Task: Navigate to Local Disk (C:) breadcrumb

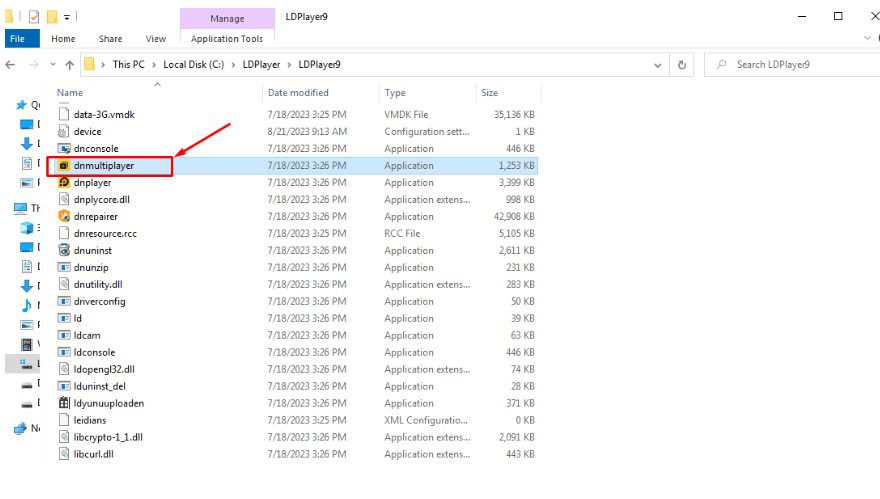Action: click(194, 65)
